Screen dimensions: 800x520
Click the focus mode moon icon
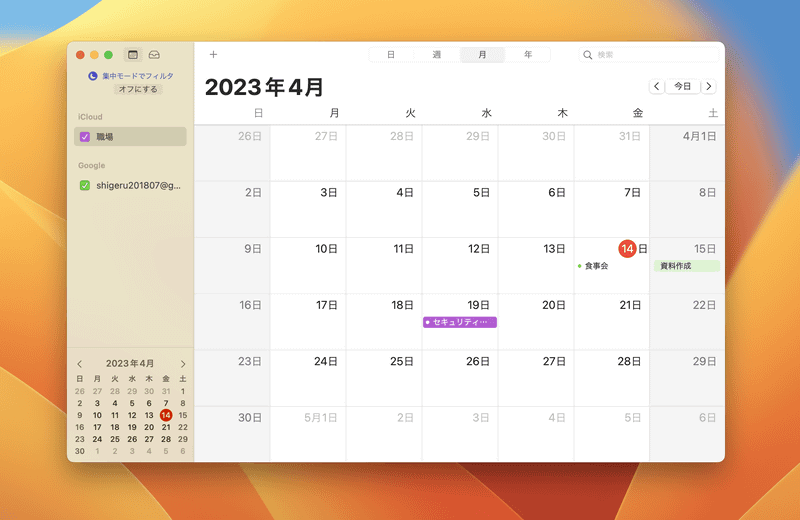(x=93, y=76)
